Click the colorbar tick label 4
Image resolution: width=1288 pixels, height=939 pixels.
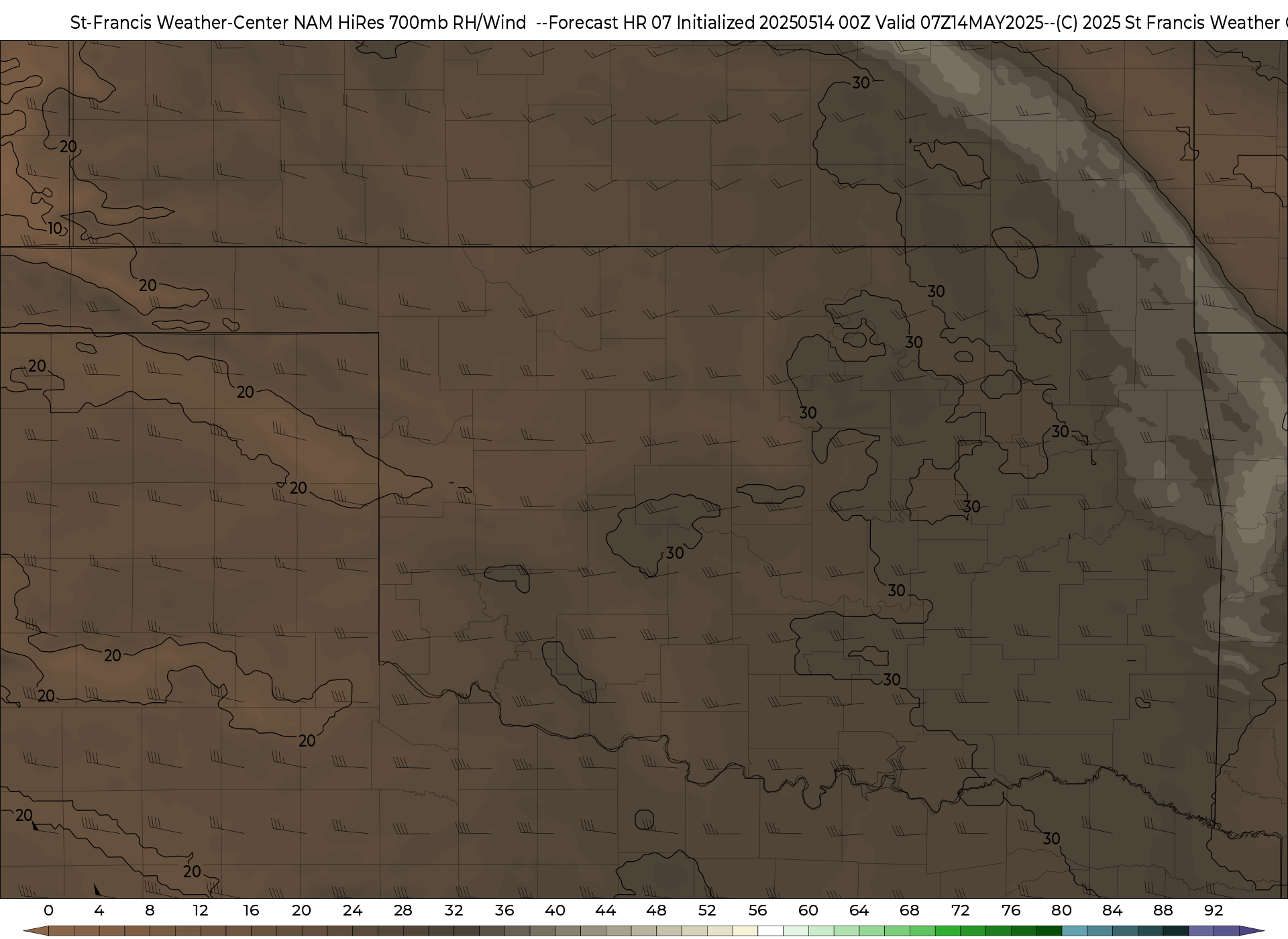click(x=99, y=911)
